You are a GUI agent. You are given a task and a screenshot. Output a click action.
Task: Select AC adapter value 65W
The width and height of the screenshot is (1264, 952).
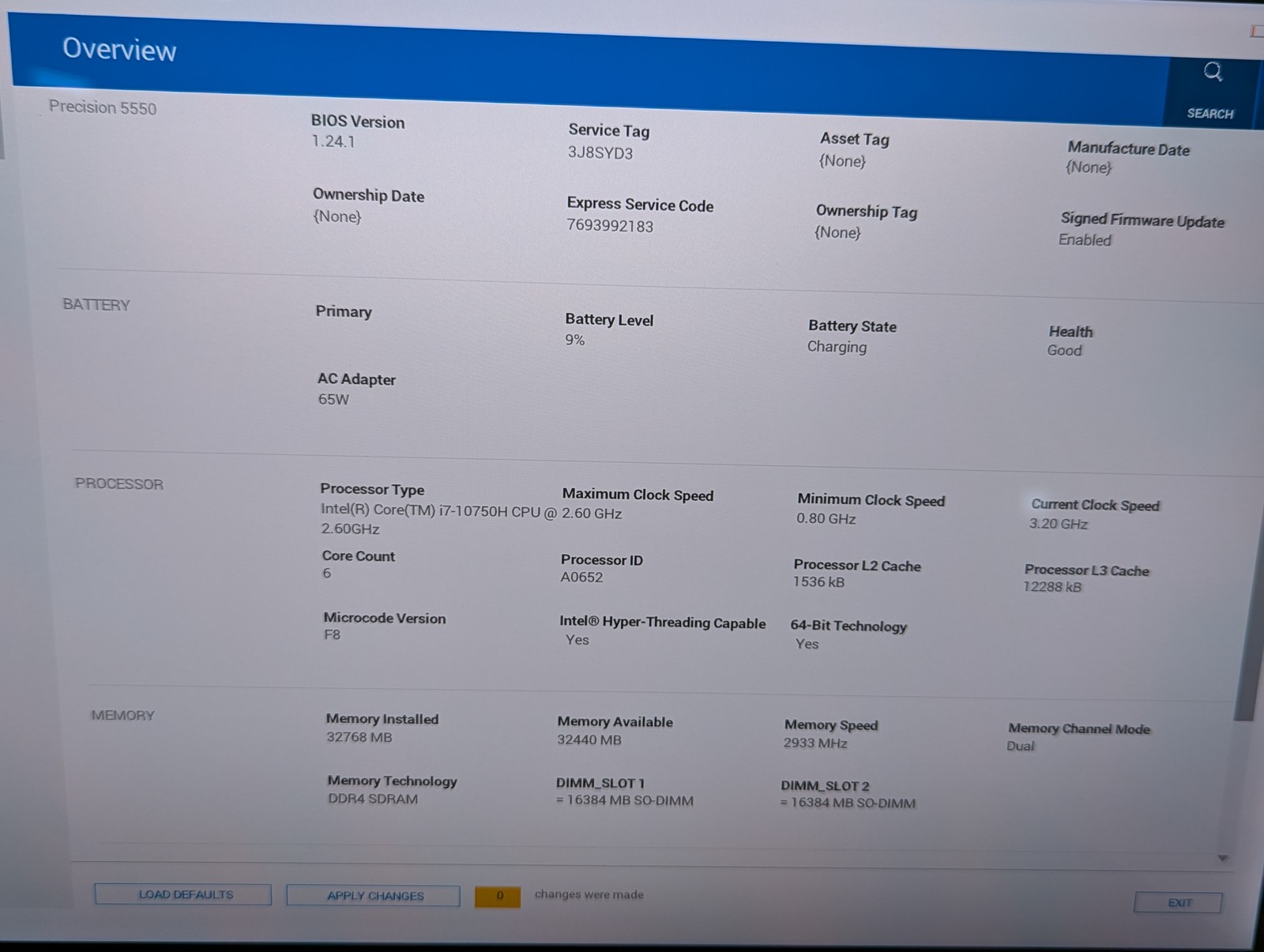coord(333,399)
